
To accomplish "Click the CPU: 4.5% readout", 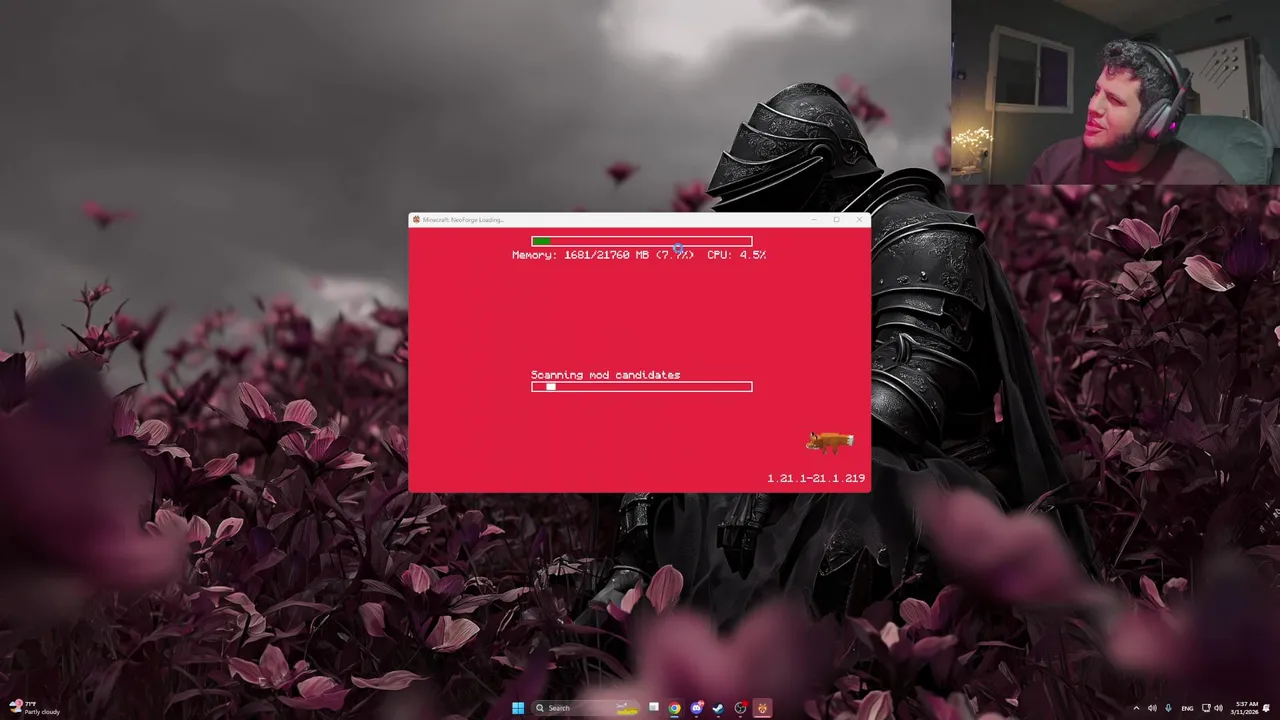I will [x=736, y=255].
